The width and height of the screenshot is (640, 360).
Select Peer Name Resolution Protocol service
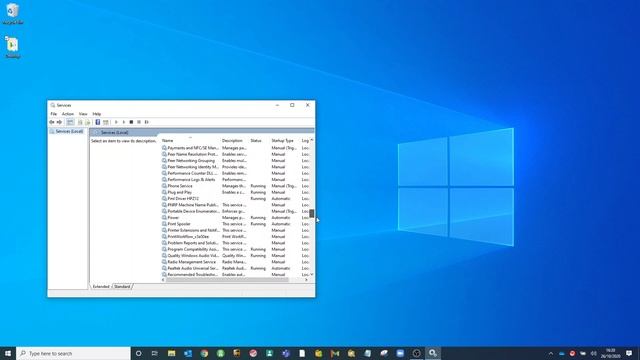click(236, 154)
